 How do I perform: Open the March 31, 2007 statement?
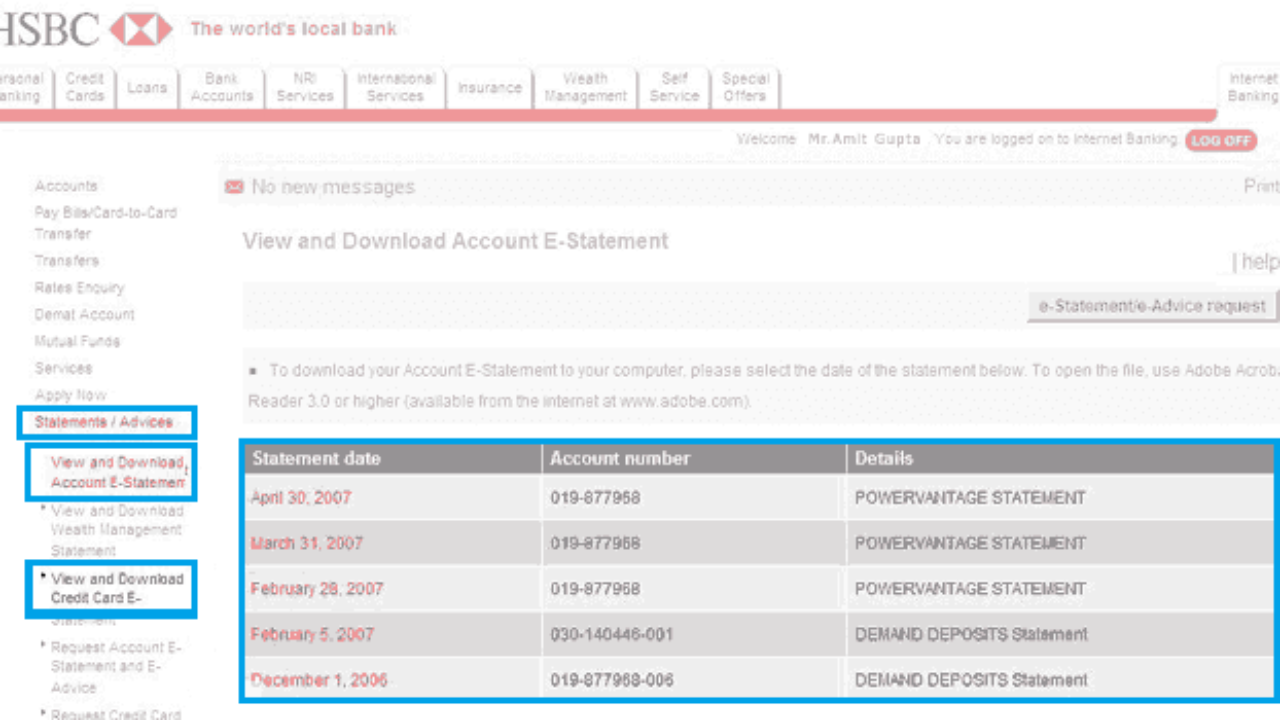click(306, 543)
